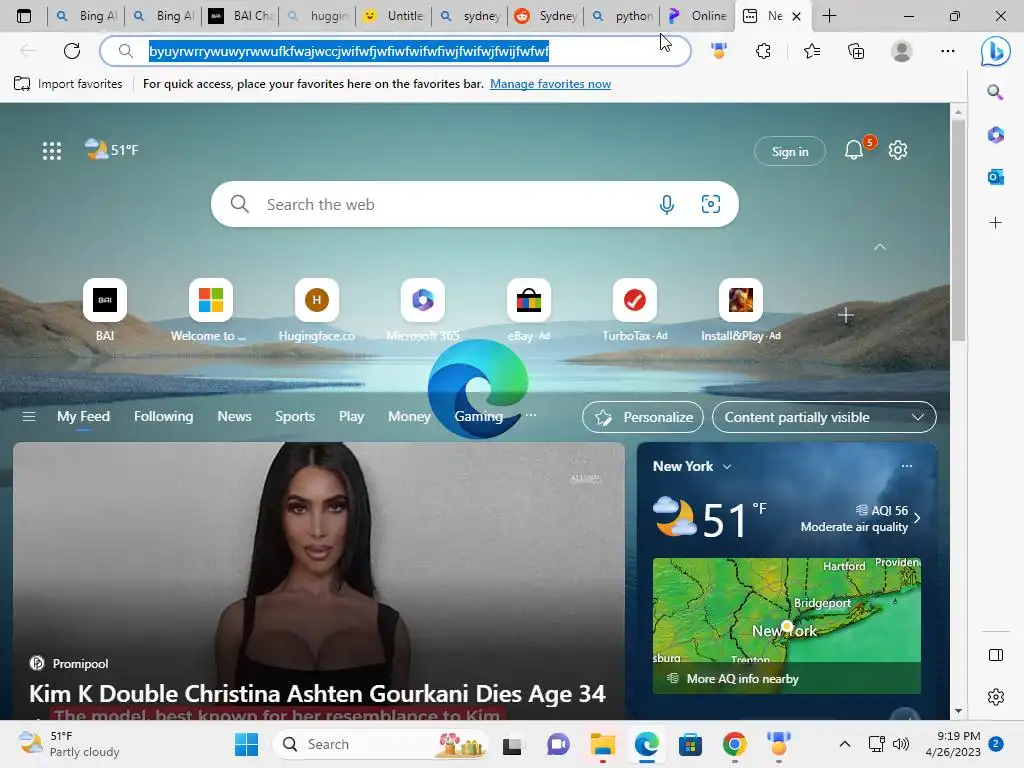Start voice search microphone icon
Viewport: 1024px width, 768px height.
(x=666, y=204)
